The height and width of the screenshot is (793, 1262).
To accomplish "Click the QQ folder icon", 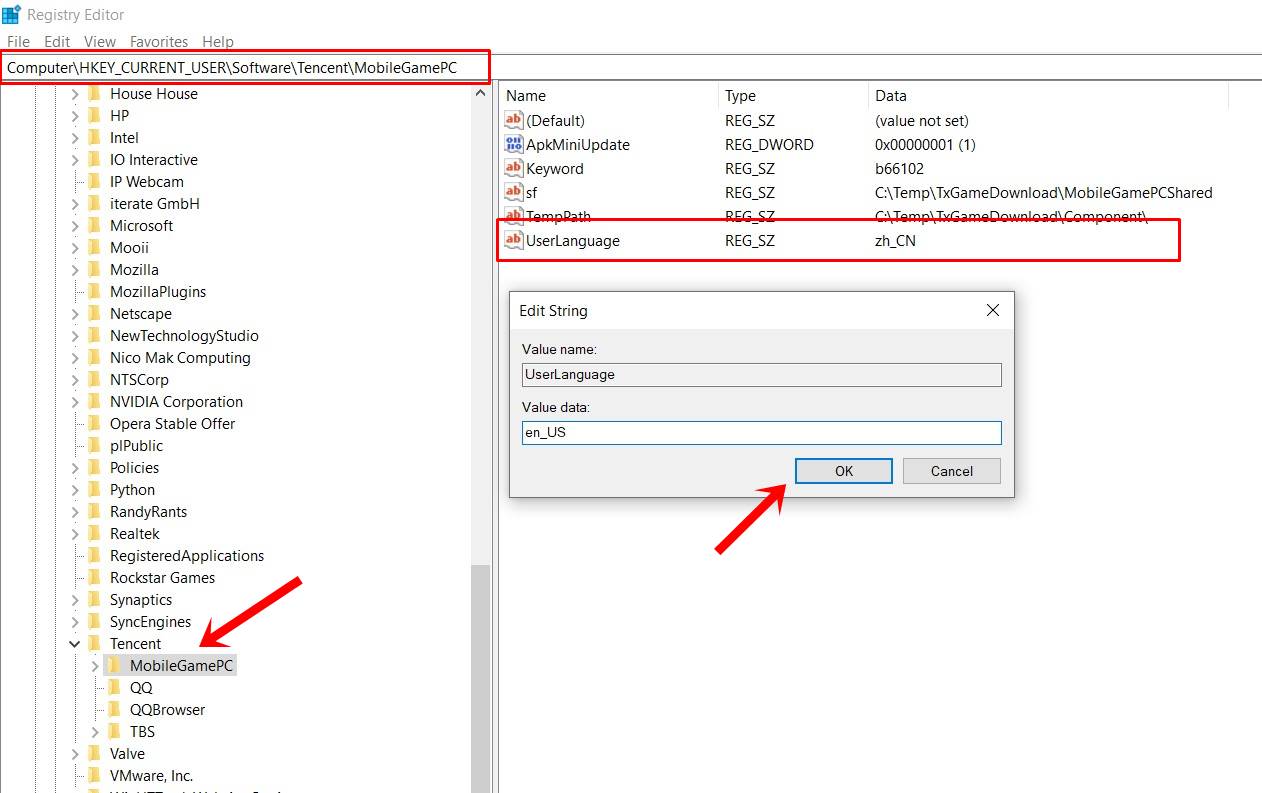I will click(x=115, y=687).
